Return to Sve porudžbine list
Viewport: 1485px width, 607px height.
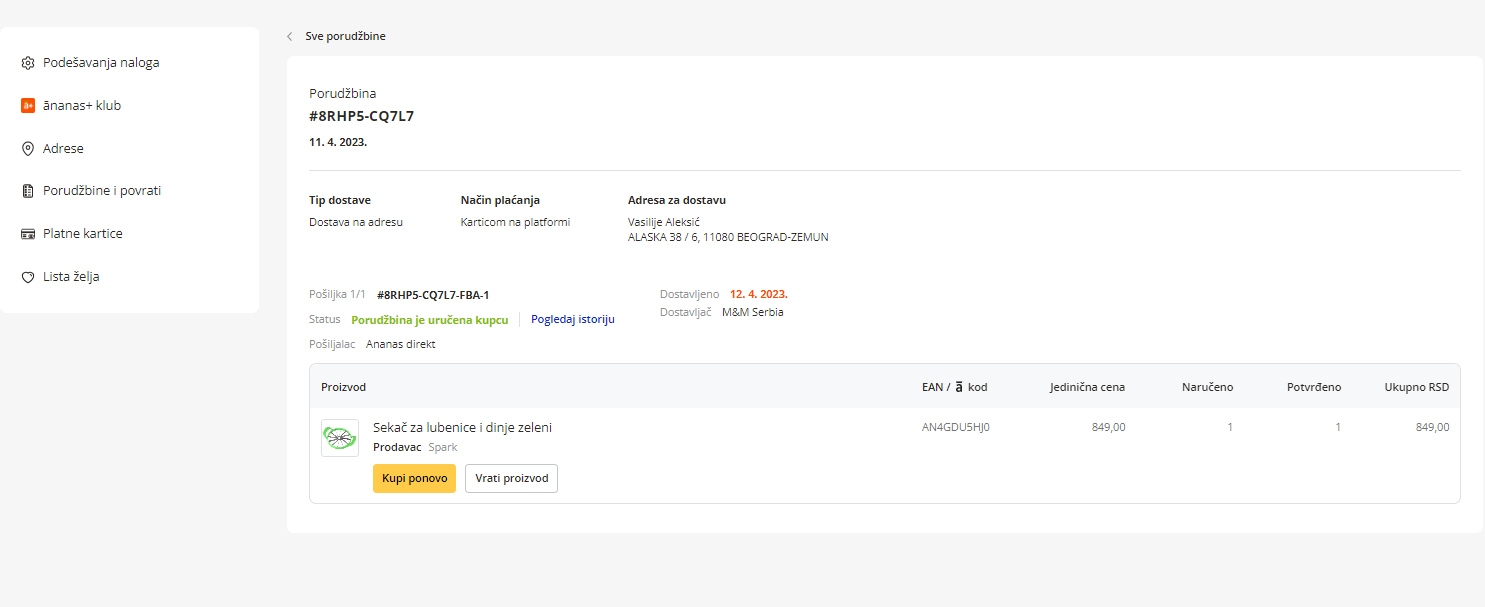pos(345,37)
